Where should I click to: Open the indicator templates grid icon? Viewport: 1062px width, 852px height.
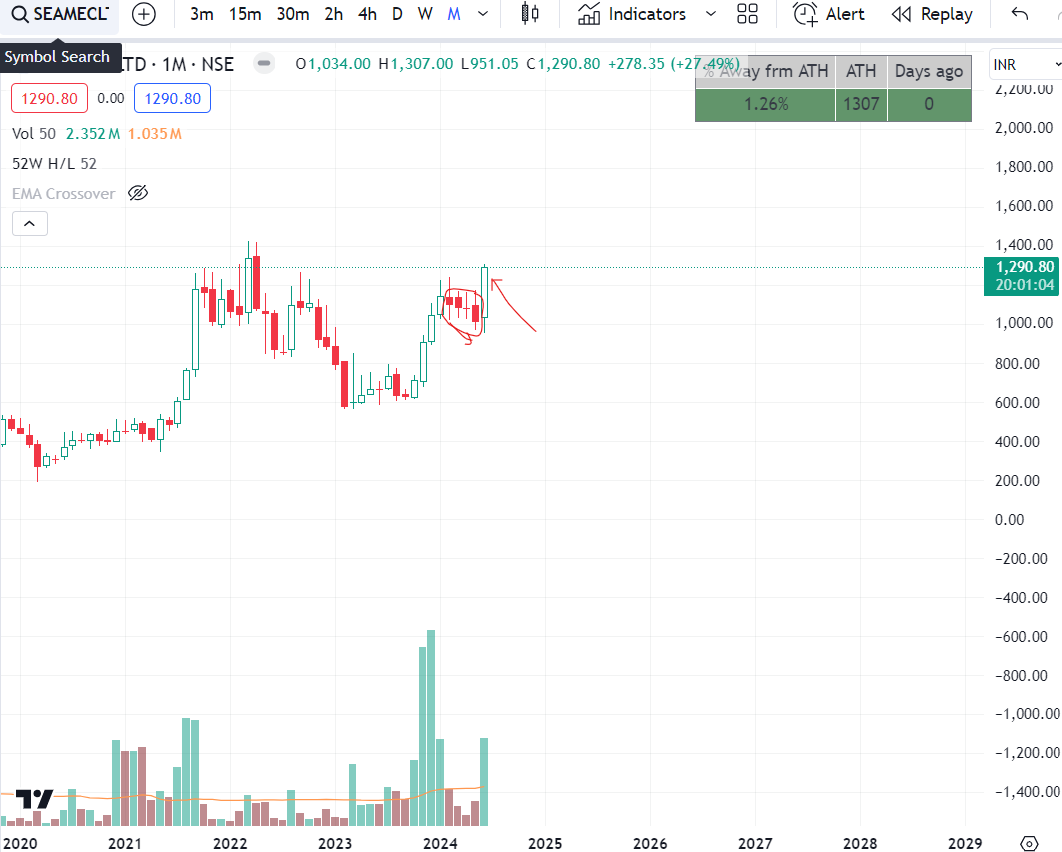point(747,14)
